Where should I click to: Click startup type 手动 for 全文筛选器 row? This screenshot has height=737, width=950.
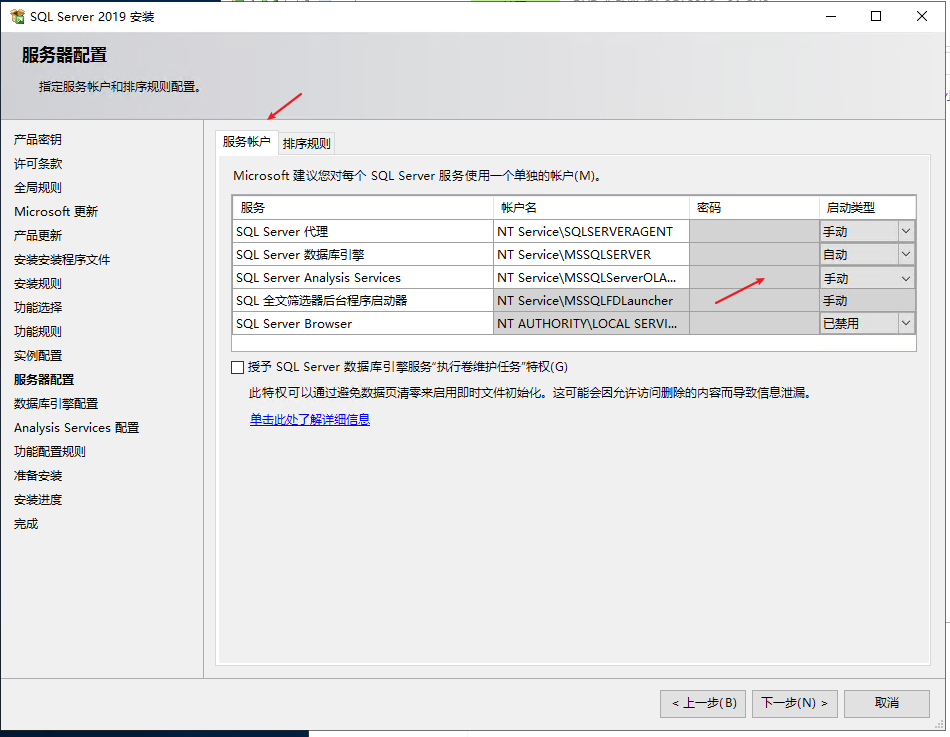click(x=868, y=301)
